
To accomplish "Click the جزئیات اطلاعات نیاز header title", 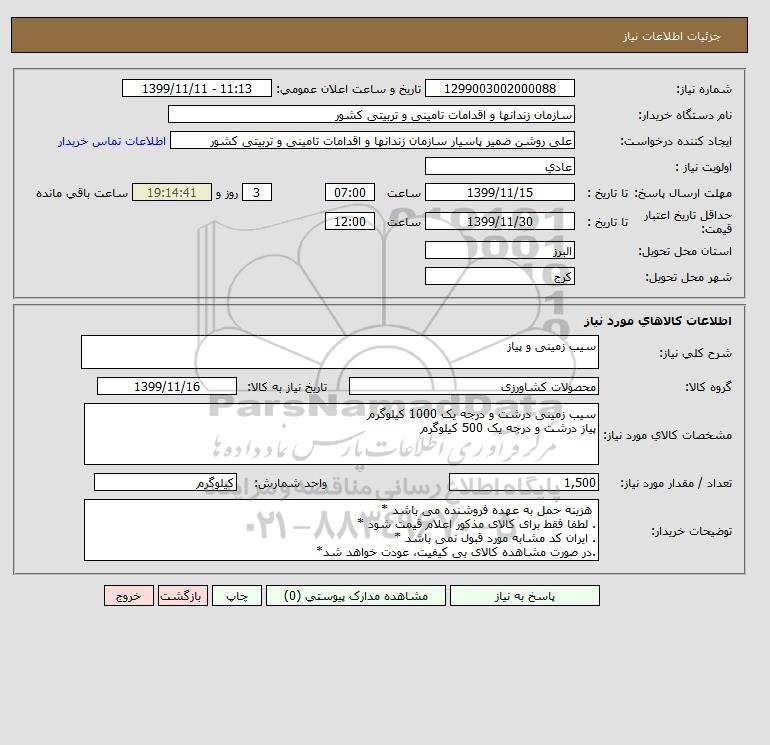I will (671, 36).
